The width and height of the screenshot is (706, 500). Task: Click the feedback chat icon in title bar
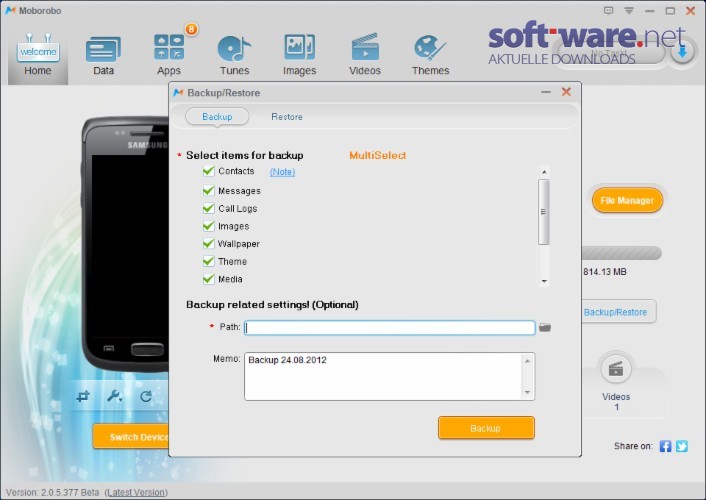608,10
